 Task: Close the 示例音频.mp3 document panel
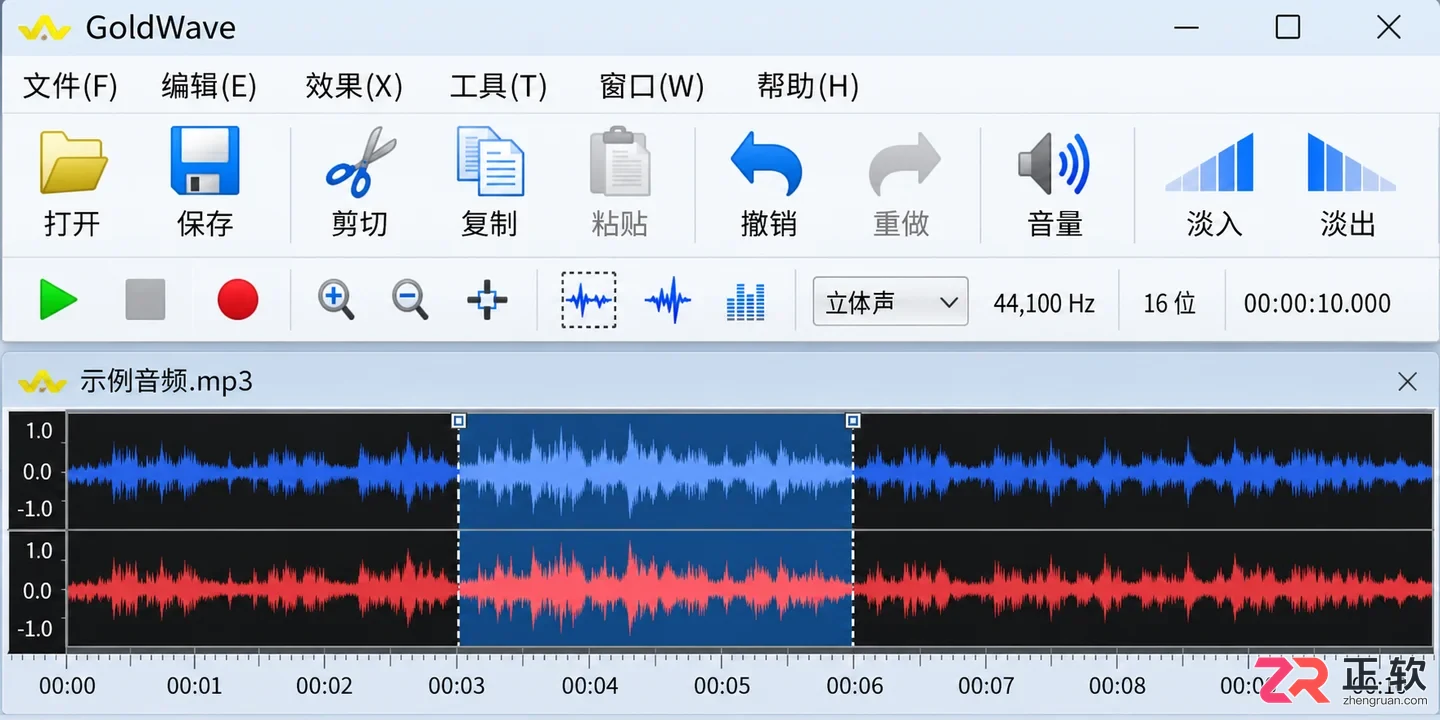[1407, 381]
